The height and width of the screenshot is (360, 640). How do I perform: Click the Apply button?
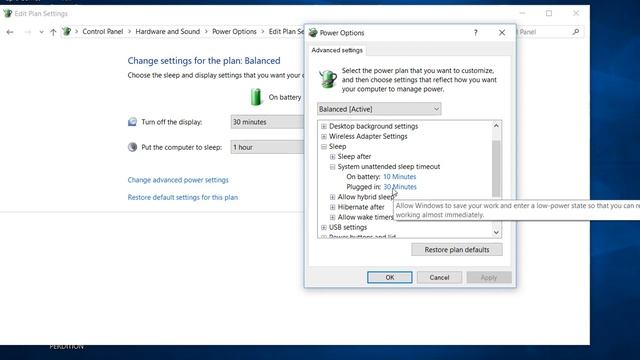point(489,278)
